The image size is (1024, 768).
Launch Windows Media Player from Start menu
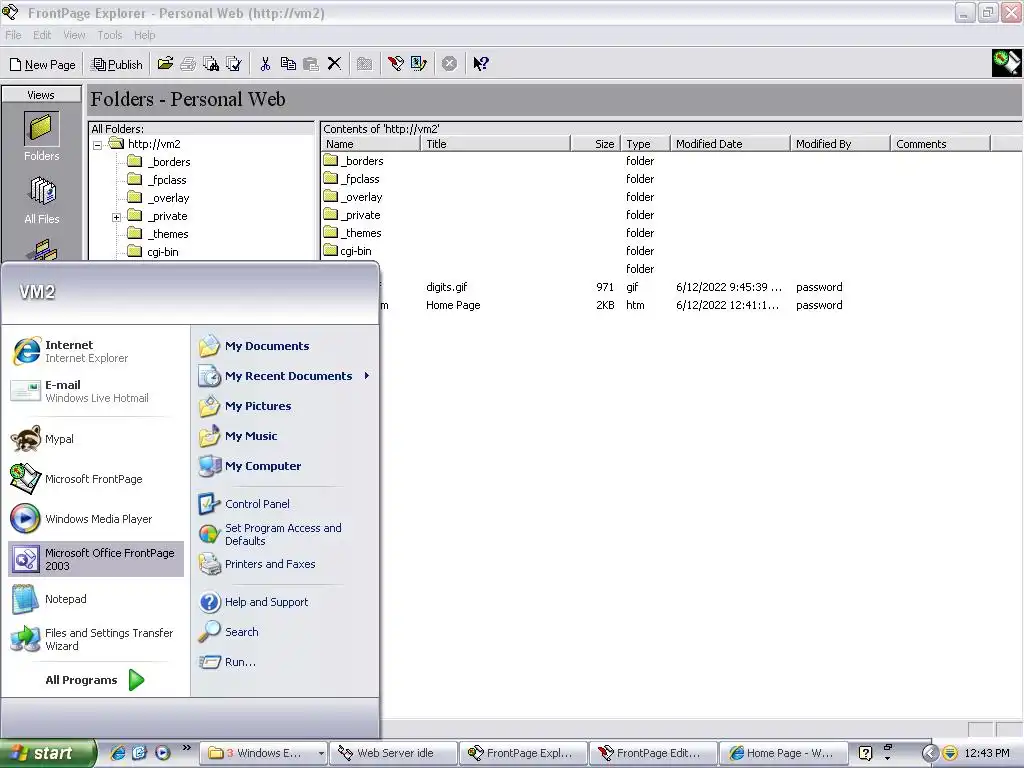(x=95, y=519)
